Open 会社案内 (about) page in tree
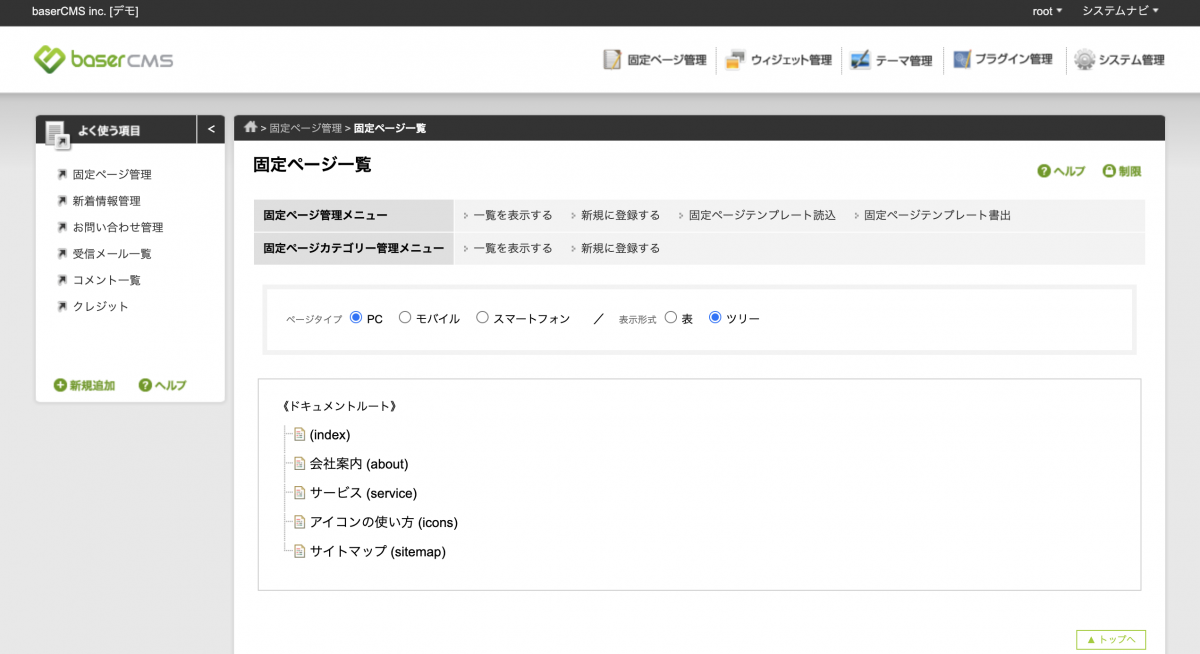Viewport: 1200px width, 654px height. click(359, 464)
